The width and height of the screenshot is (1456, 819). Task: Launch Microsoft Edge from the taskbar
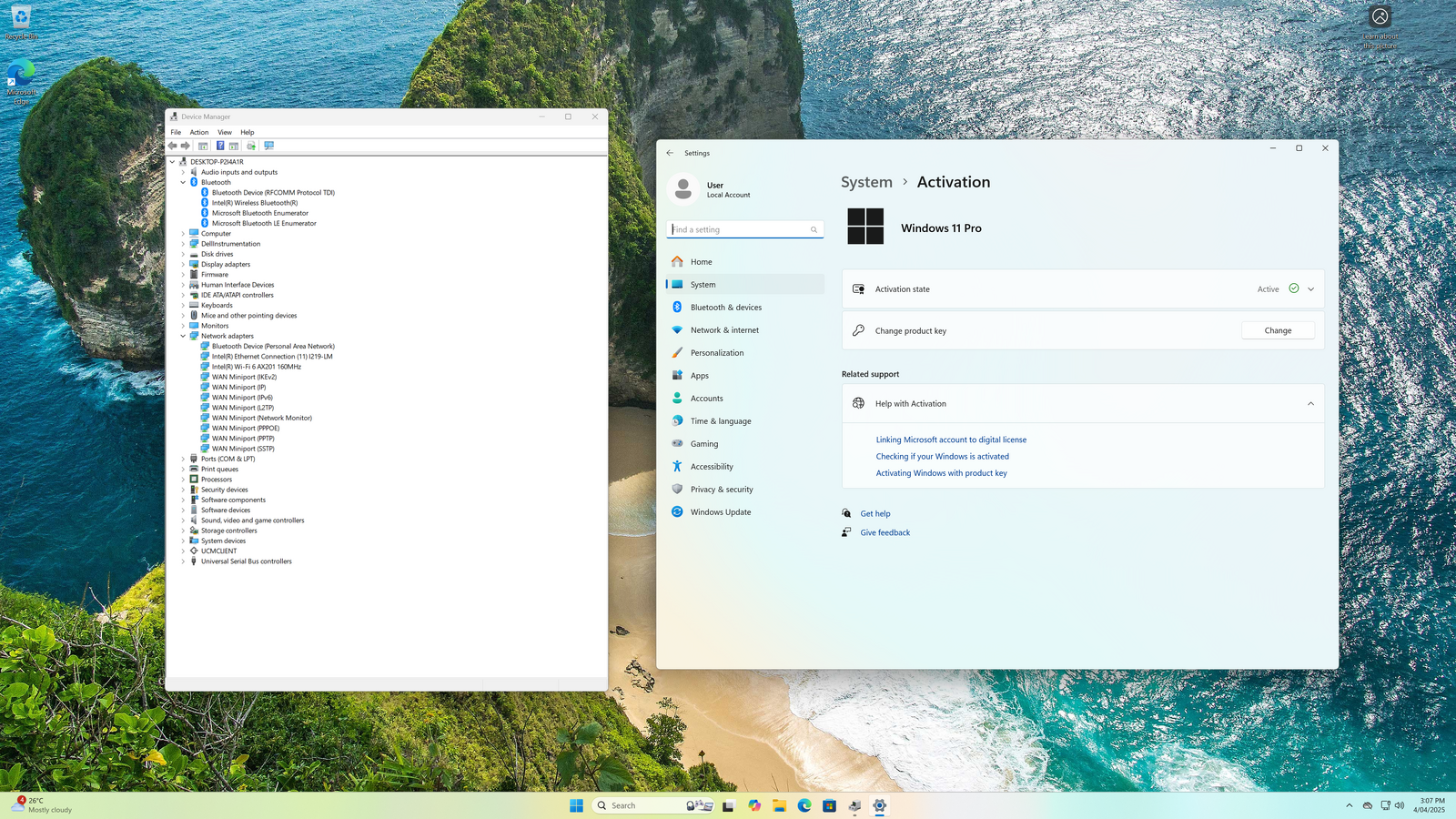tap(804, 805)
